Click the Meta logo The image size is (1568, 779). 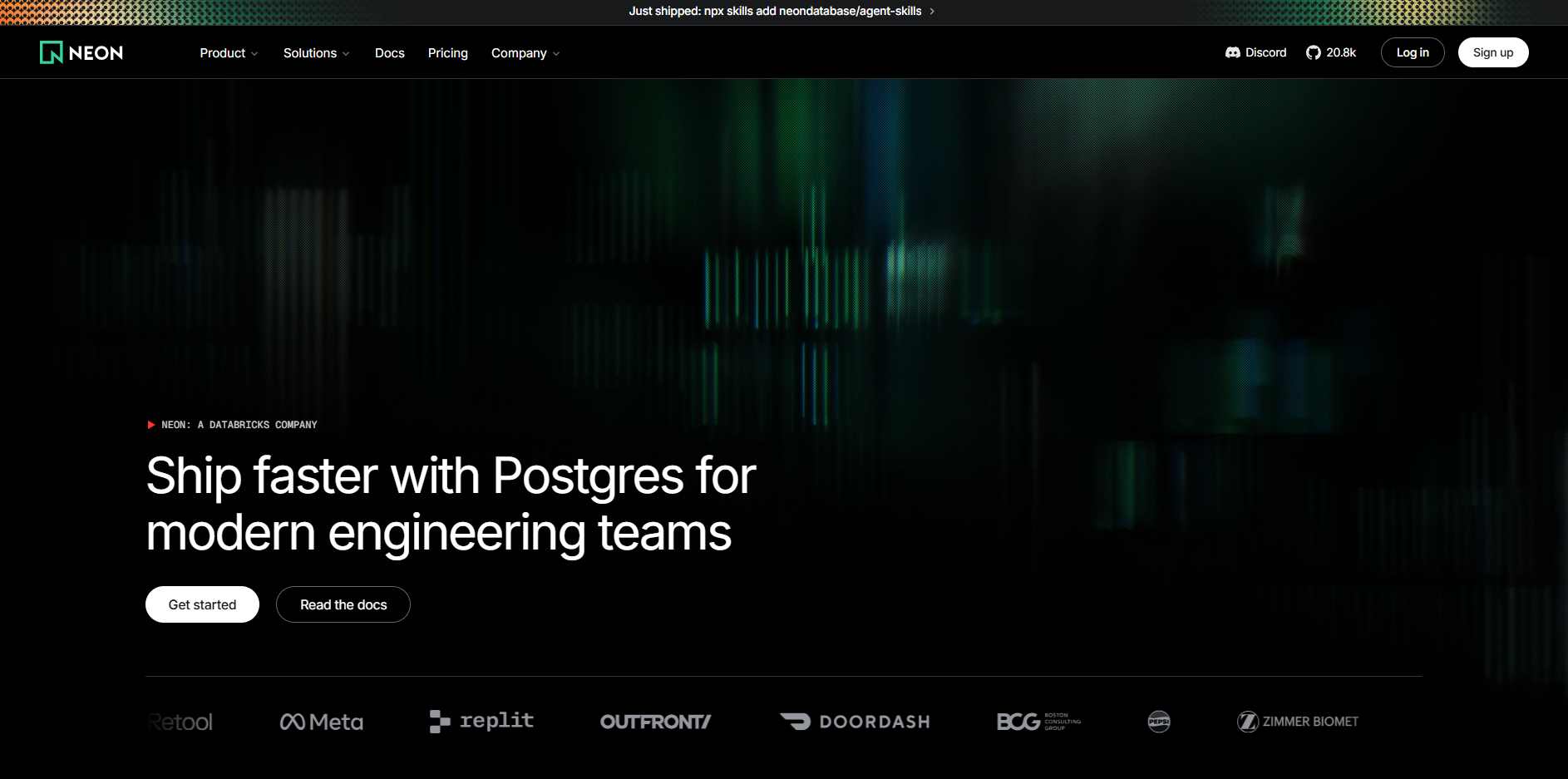click(322, 722)
